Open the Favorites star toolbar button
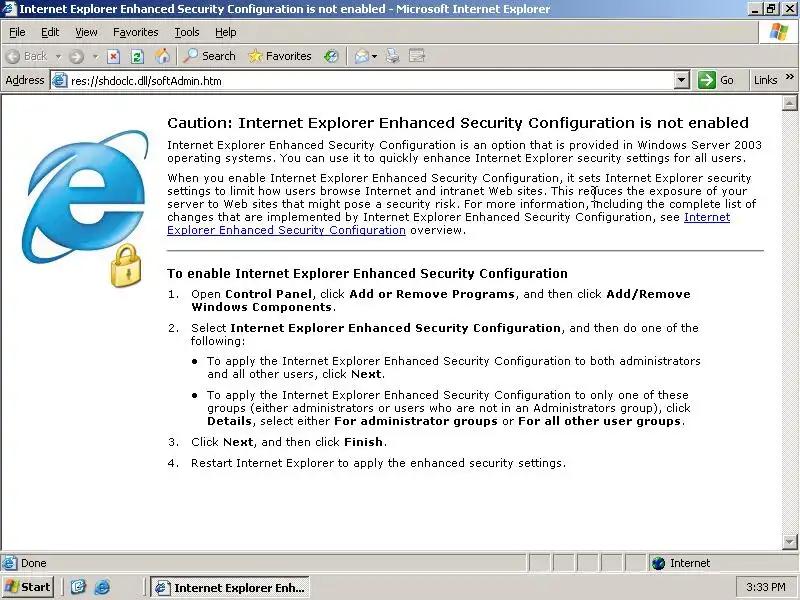Screen dimensions: 800x600 tap(280, 56)
